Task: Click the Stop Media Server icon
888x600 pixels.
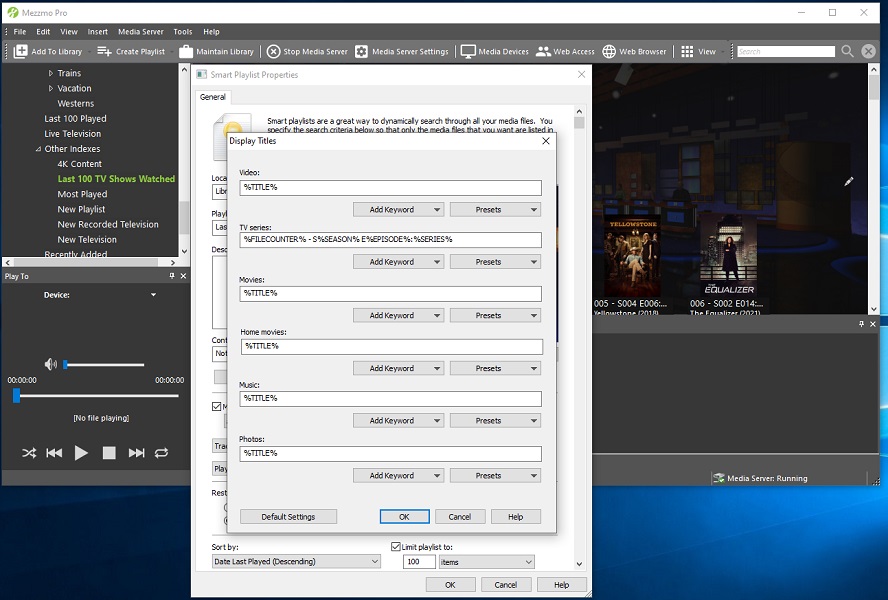Action: click(x=274, y=52)
